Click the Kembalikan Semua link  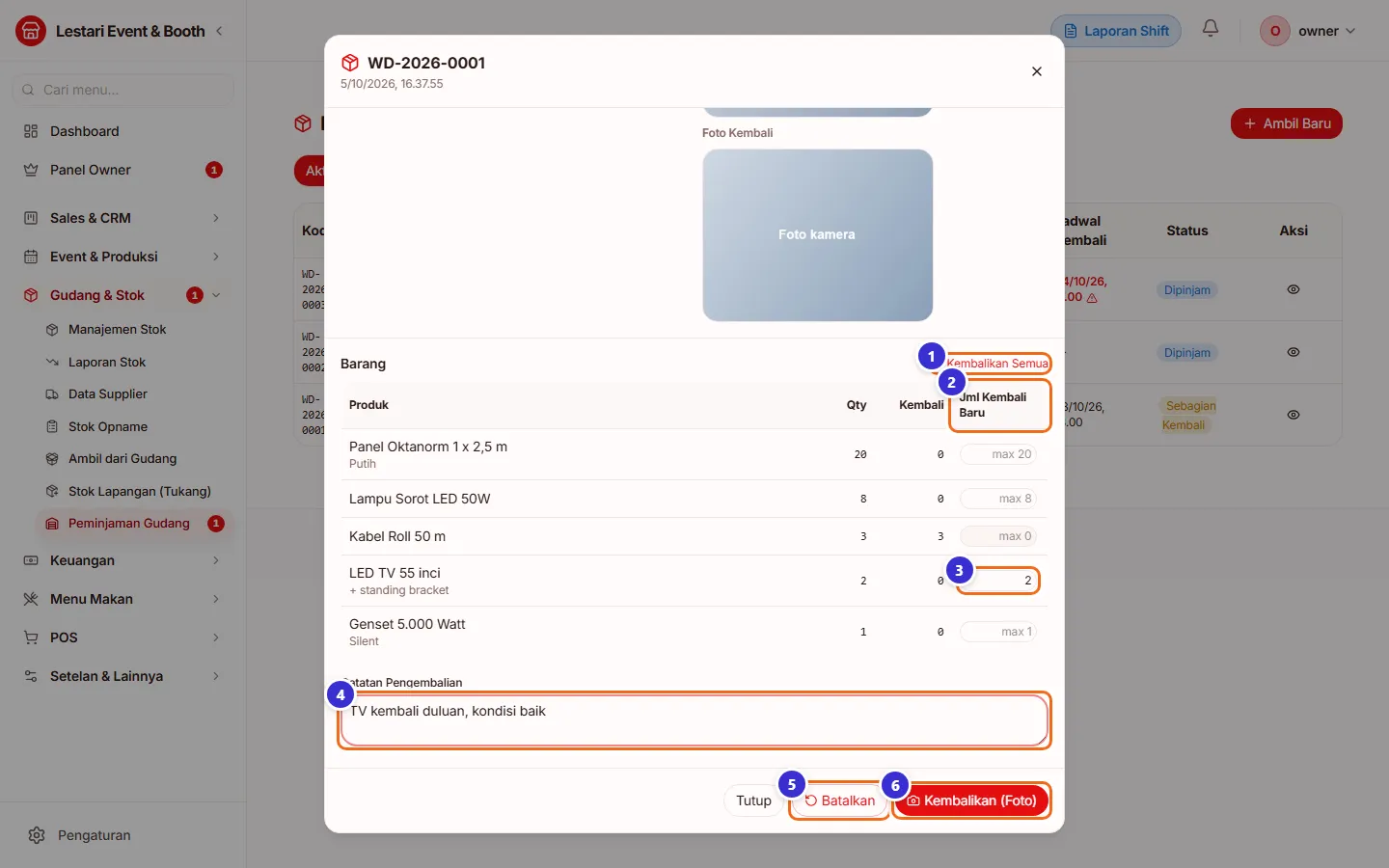pyautogui.click(x=997, y=364)
